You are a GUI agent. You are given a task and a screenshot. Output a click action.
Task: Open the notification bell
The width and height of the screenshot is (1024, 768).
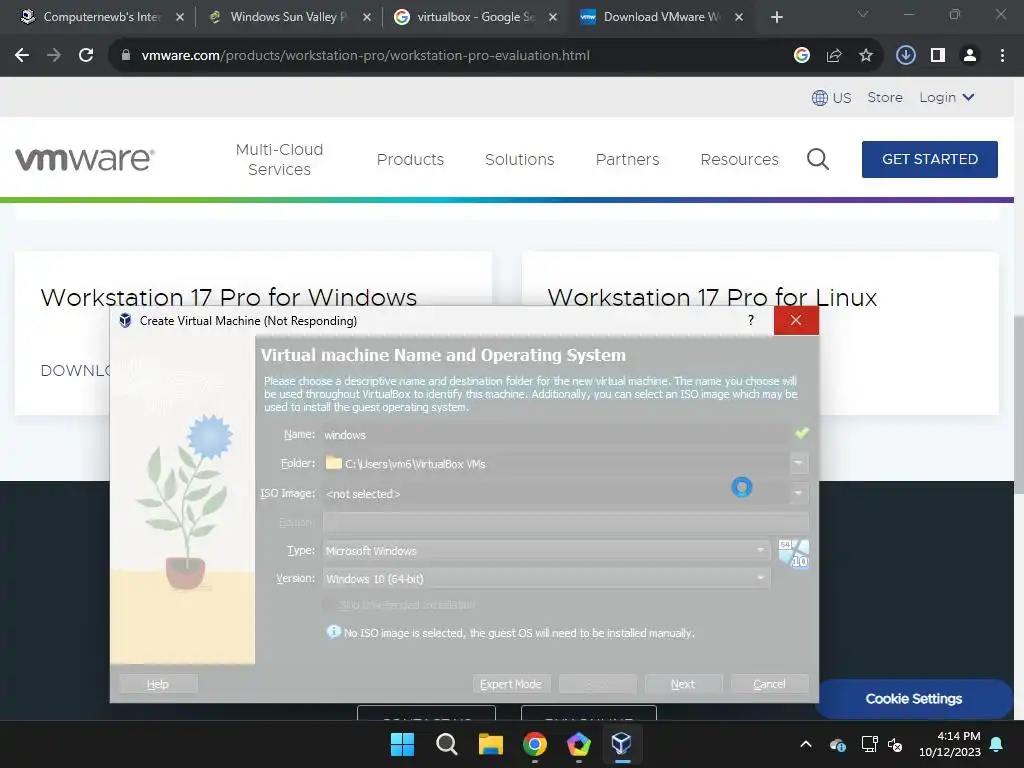point(997,744)
